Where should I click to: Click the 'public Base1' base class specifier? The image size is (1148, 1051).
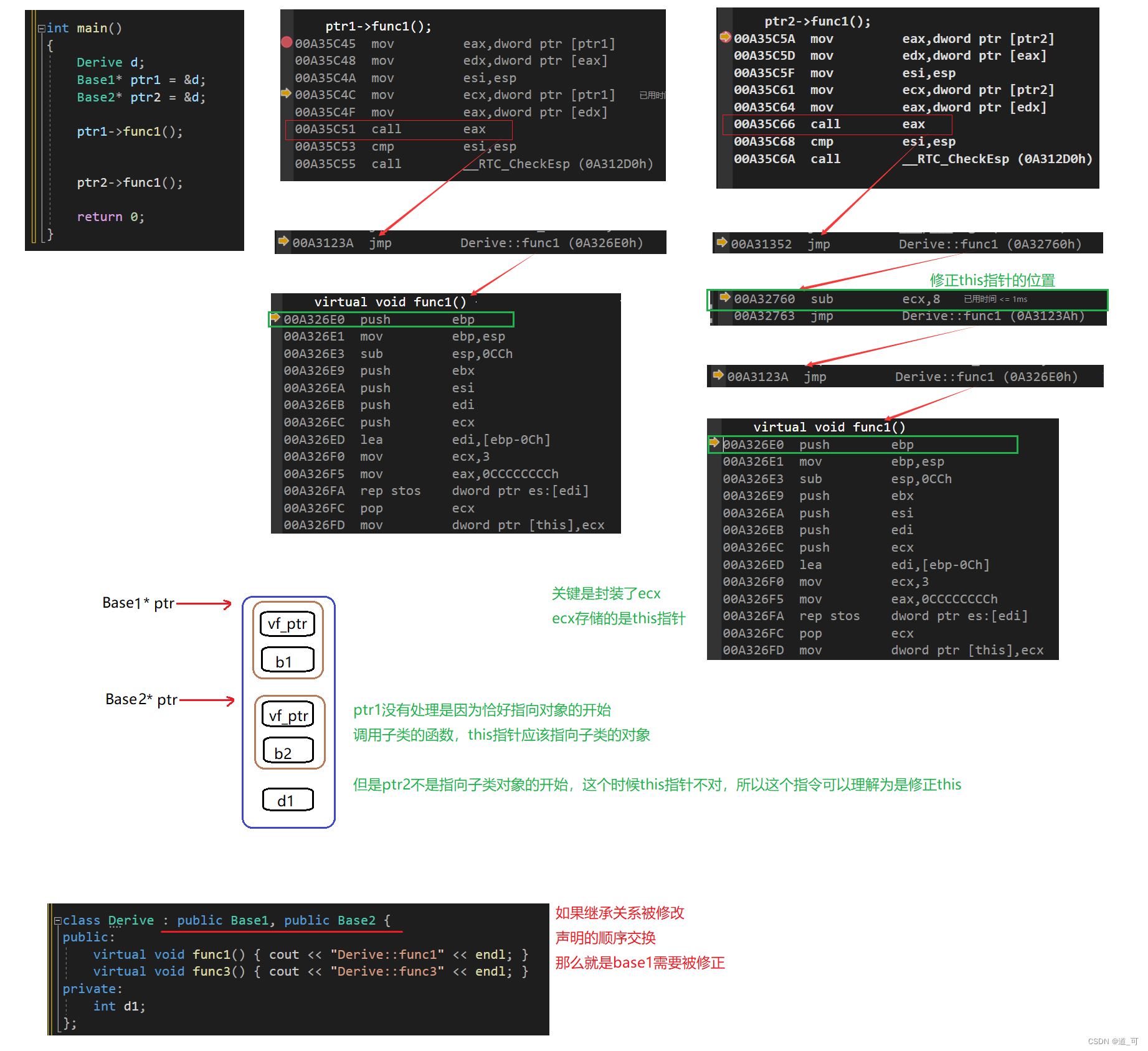click(x=222, y=920)
